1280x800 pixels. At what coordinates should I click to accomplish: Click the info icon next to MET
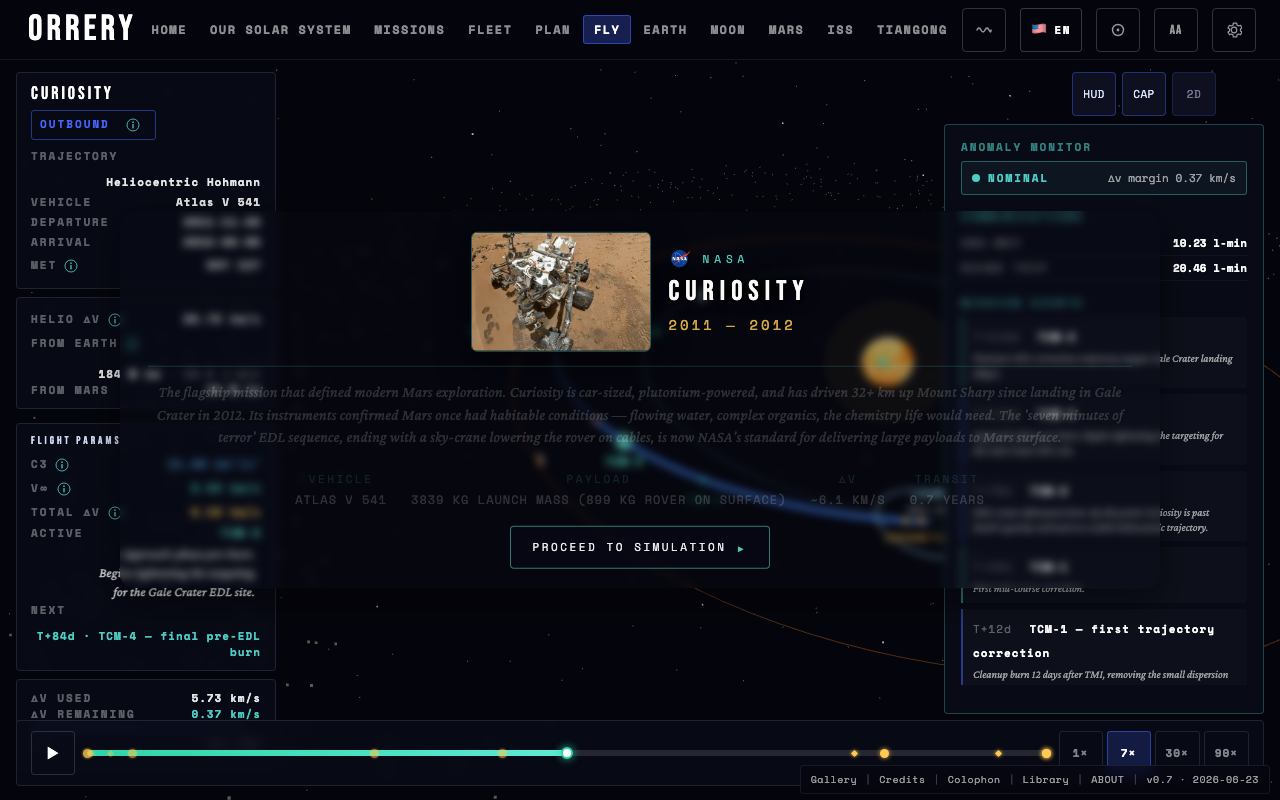point(71,266)
